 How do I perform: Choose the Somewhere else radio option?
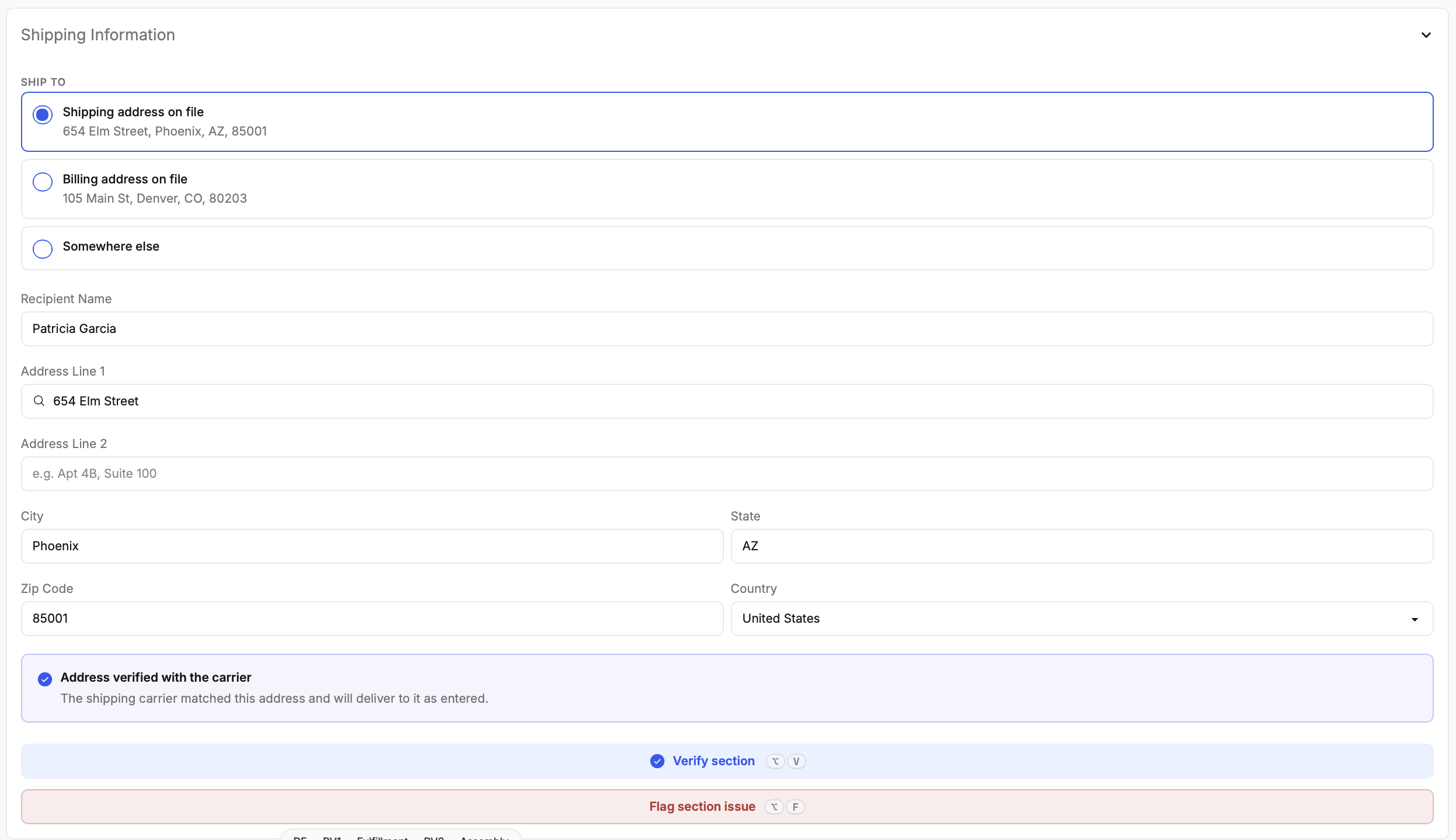coord(43,249)
